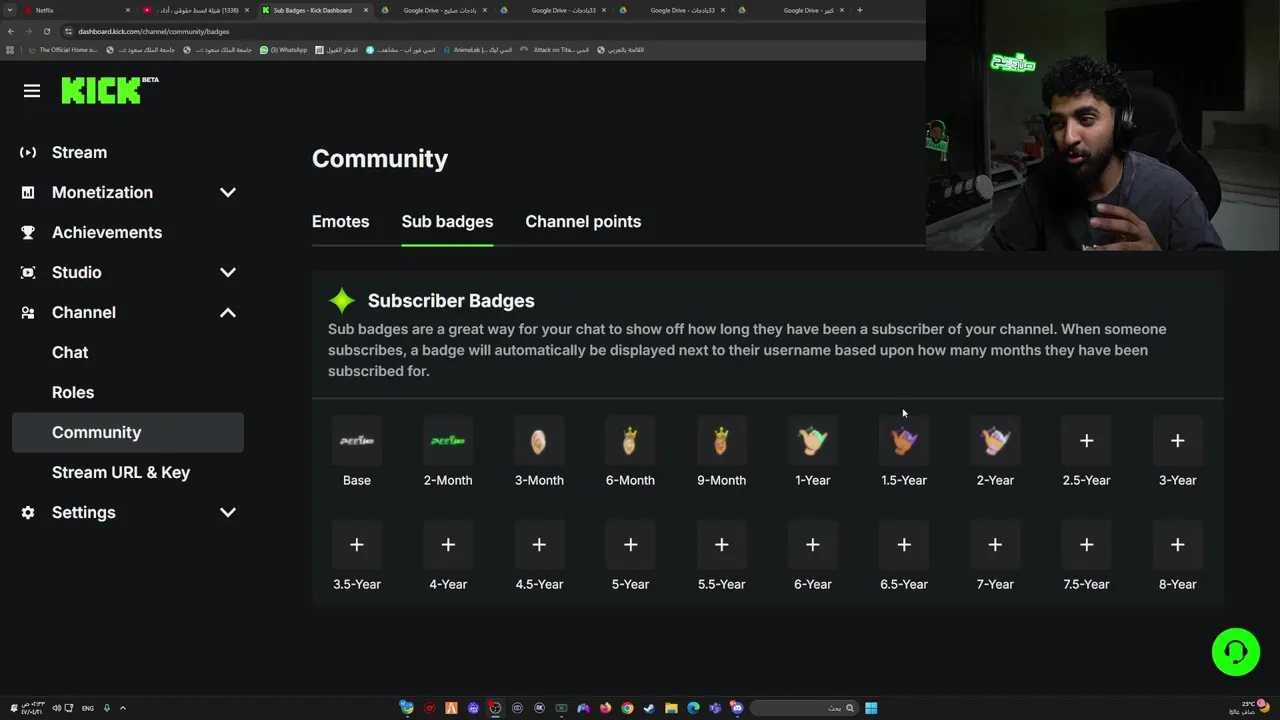Image resolution: width=1280 pixels, height=720 pixels.
Task: Add a badge for 4.5-Year
Action: [x=539, y=544]
